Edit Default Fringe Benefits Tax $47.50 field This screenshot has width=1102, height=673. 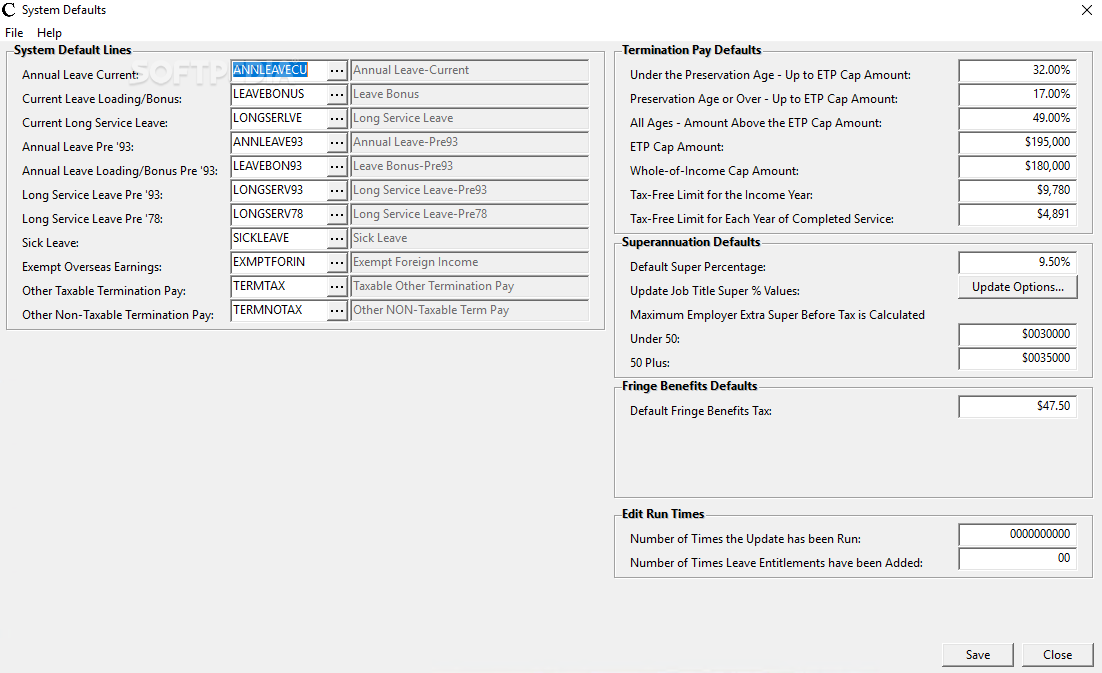tap(1018, 406)
